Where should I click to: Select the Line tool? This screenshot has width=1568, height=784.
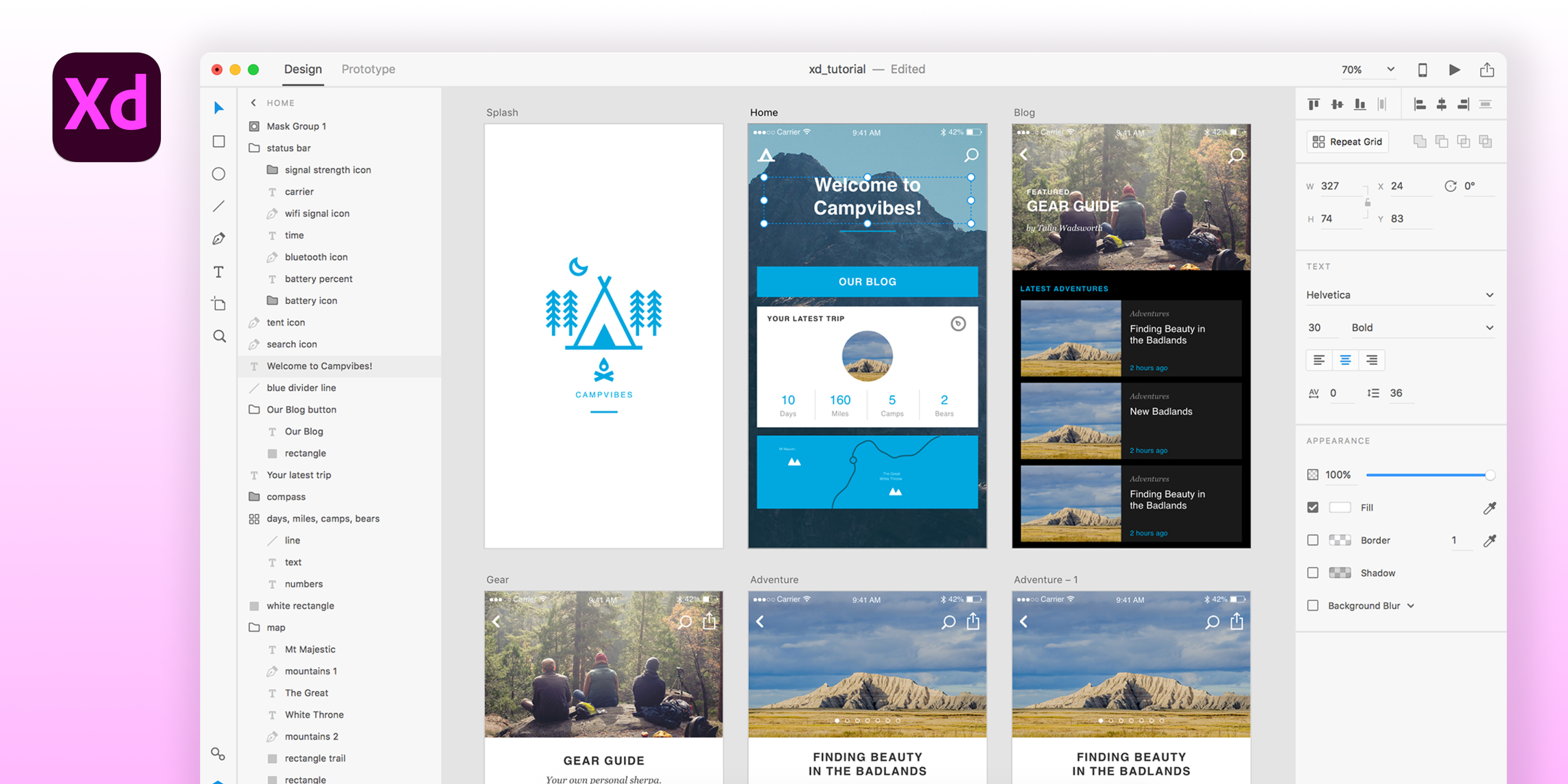click(x=219, y=206)
